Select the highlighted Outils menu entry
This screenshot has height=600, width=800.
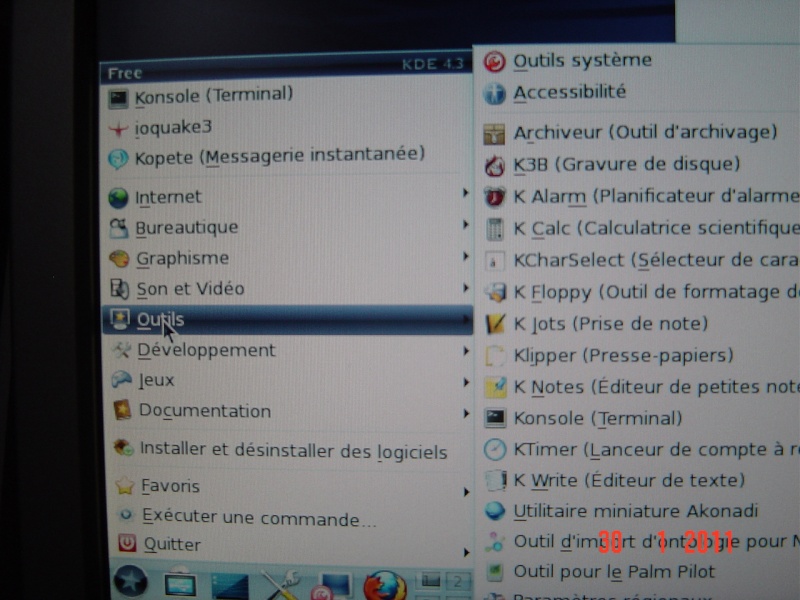tap(287, 320)
